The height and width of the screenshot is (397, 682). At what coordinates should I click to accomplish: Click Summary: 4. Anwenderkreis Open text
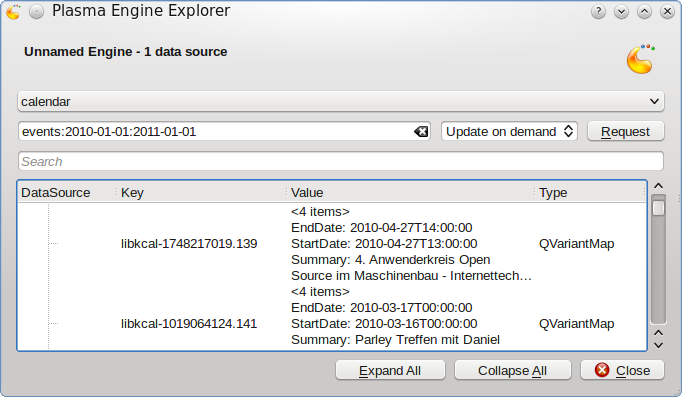click(391, 260)
